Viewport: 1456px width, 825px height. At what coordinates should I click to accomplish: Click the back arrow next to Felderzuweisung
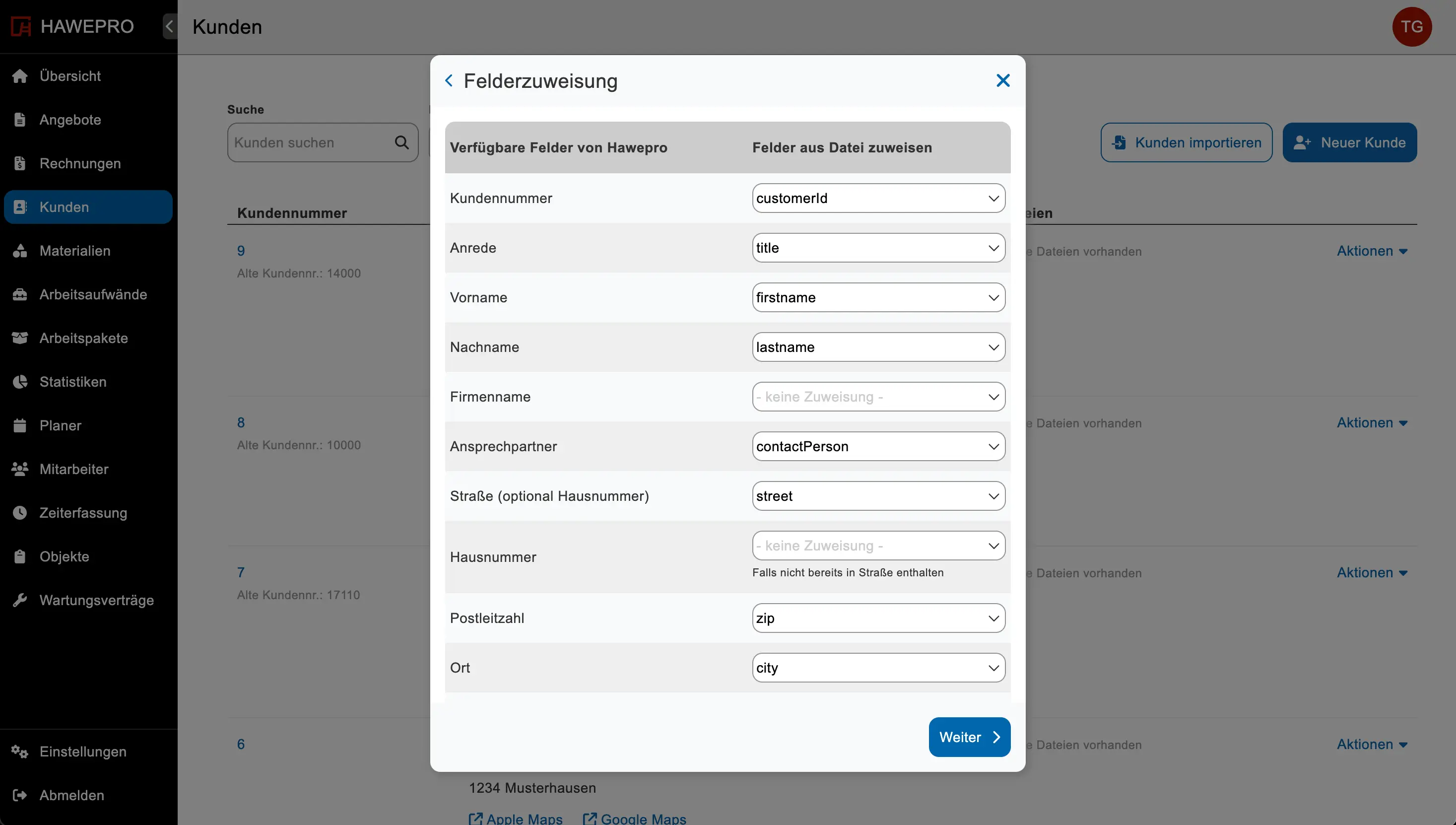pyautogui.click(x=449, y=80)
